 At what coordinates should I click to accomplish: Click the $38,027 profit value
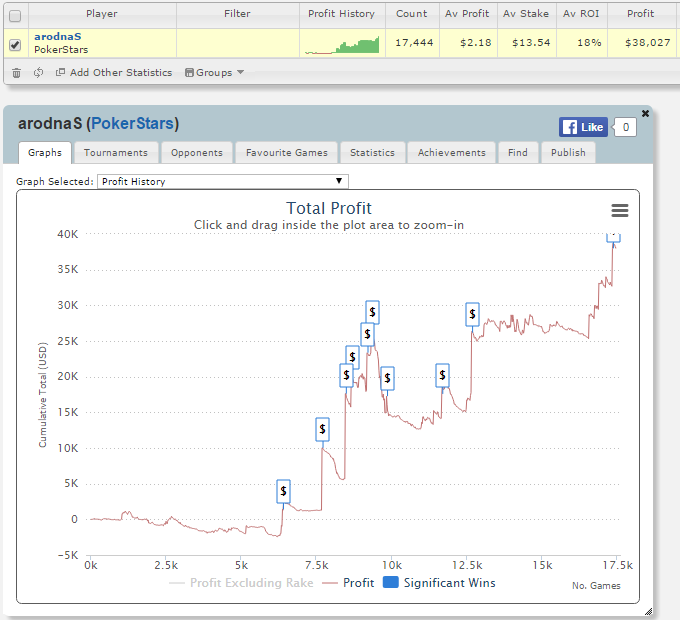coord(647,42)
